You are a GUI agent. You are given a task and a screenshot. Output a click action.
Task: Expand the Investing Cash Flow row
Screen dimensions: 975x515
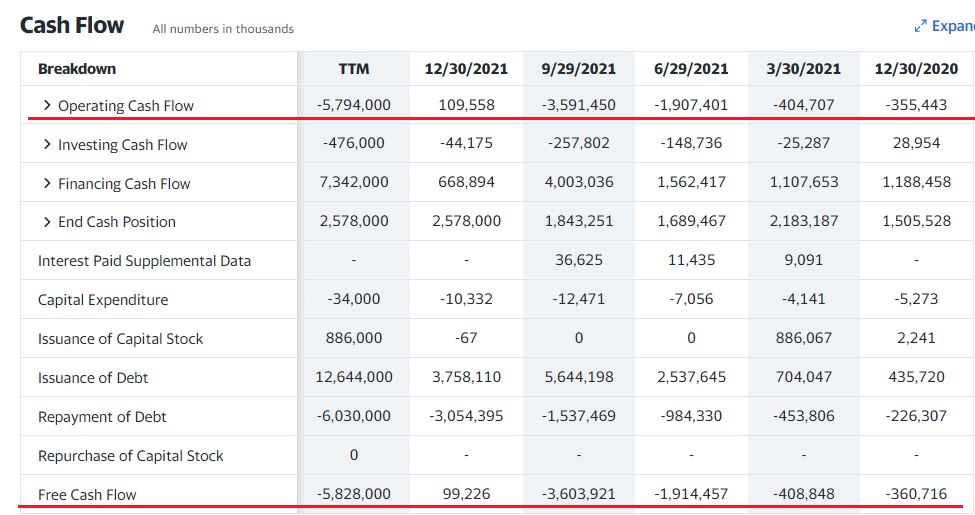[47, 144]
